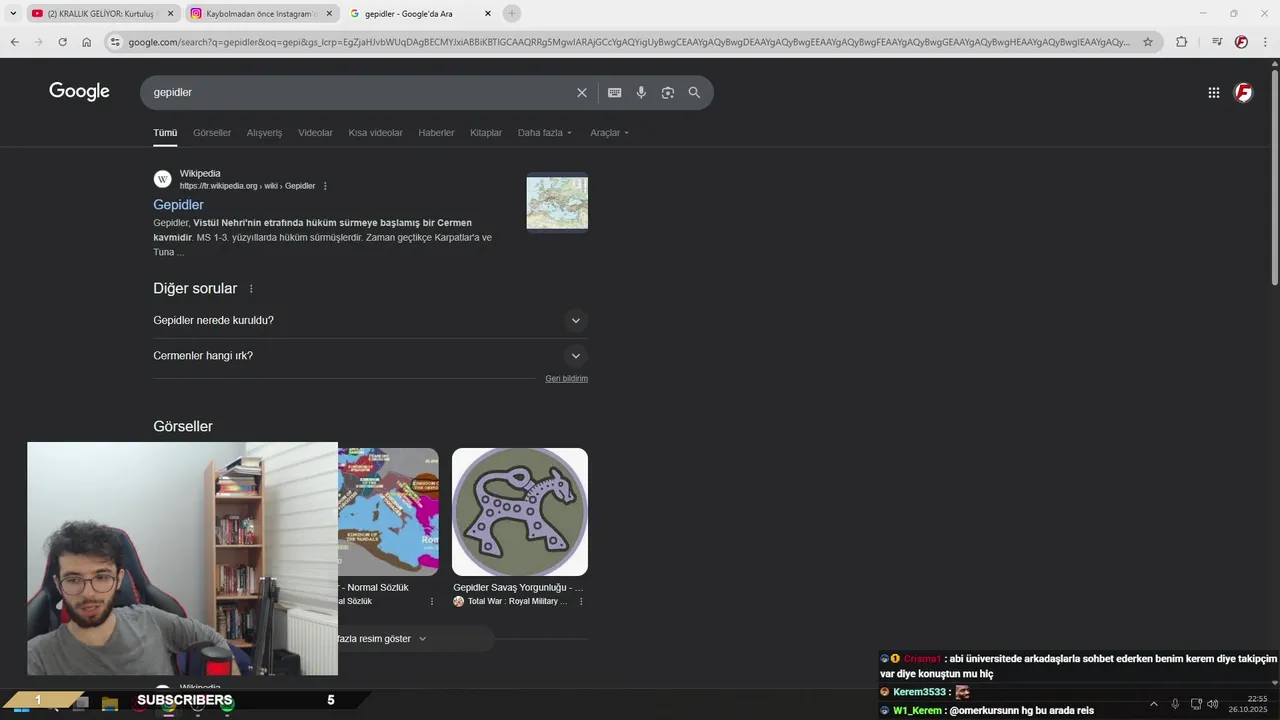Open Gepidler Savaş Yorgunluğu image title

click(518, 587)
